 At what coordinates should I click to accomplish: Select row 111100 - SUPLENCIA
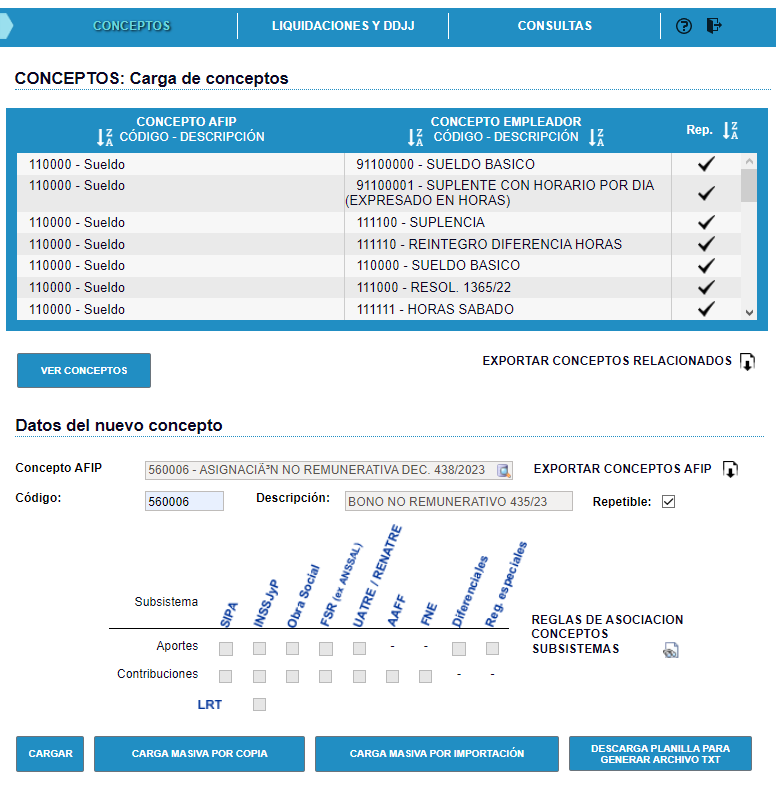[378, 222]
